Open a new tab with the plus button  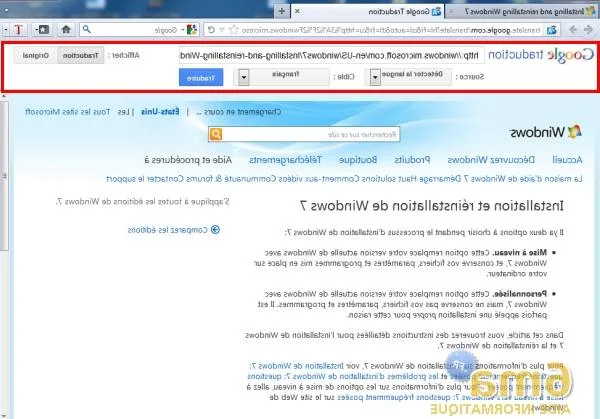point(282,11)
